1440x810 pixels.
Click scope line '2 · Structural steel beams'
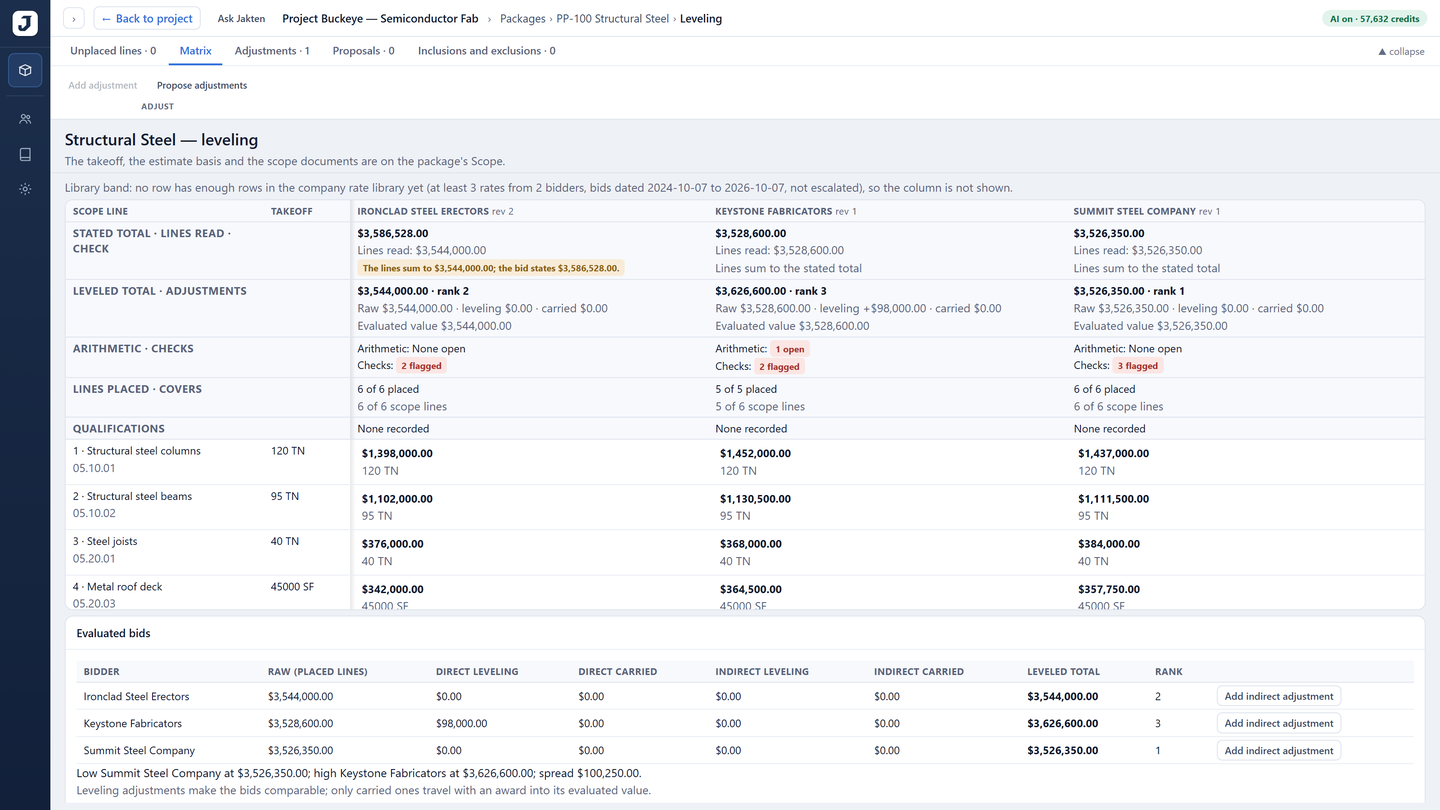[132, 496]
